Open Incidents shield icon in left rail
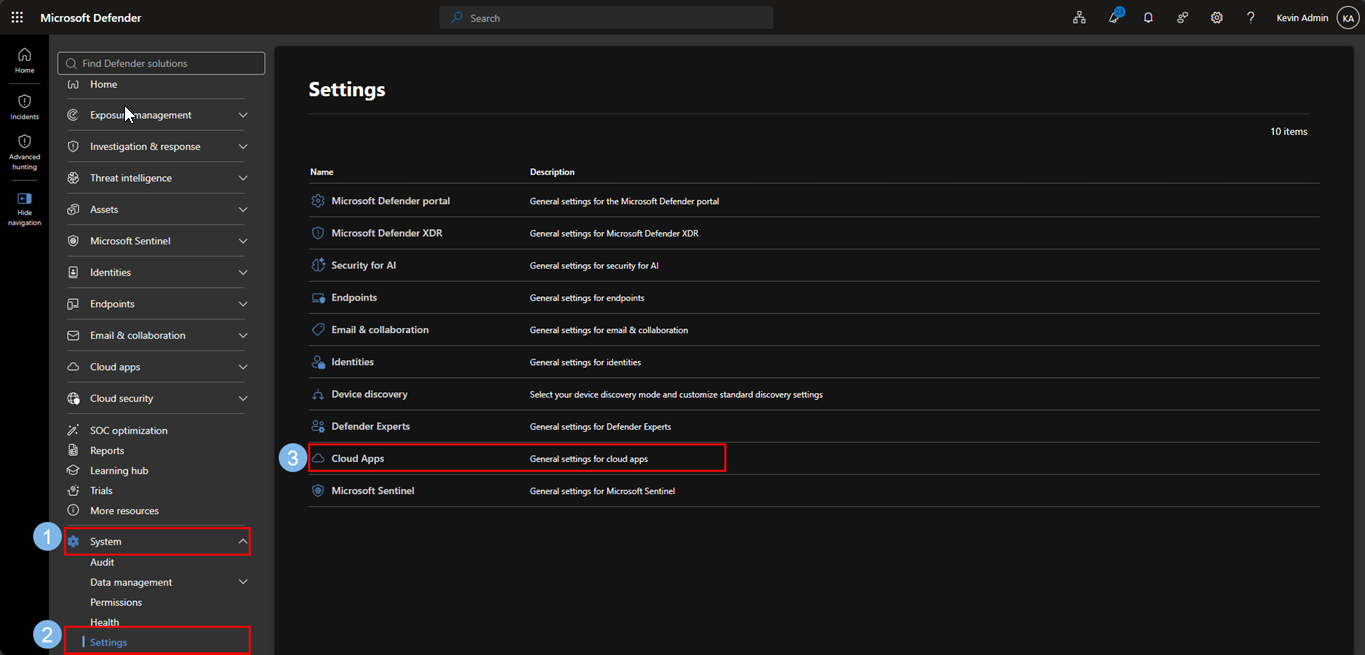Viewport: 1365px width, 655px height. [x=24, y=101]
